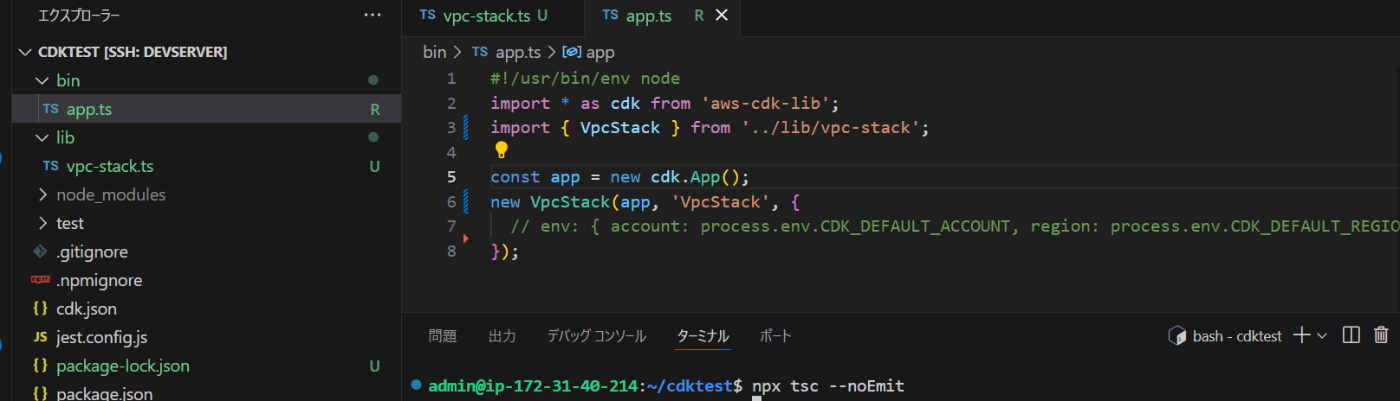Screen dimensions: 1400x401
Task: Open the ポート (Ports) panel tab
Action: point(775,336)
